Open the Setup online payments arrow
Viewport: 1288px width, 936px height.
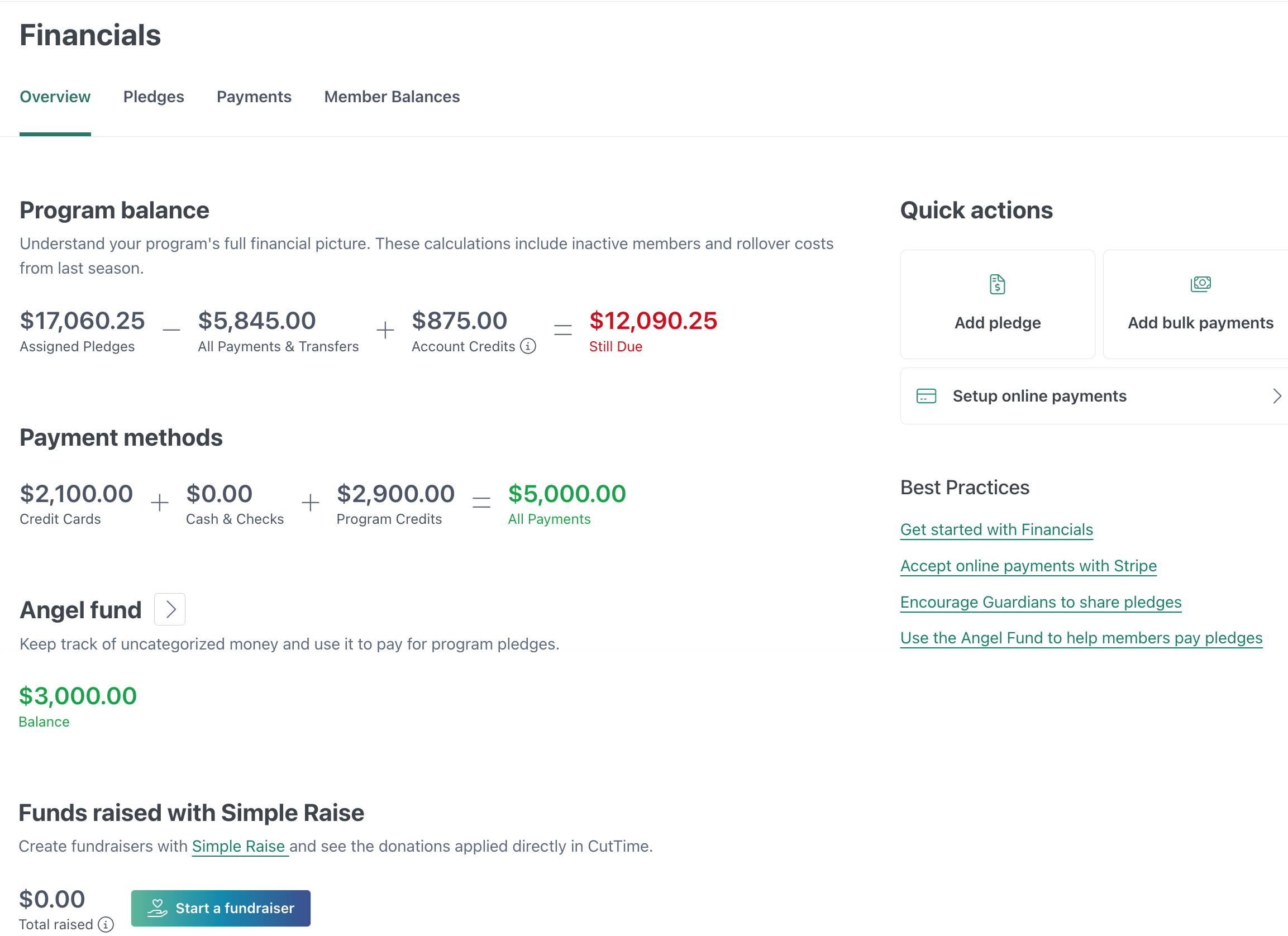pyautogui.click(x=1276, y=396)
